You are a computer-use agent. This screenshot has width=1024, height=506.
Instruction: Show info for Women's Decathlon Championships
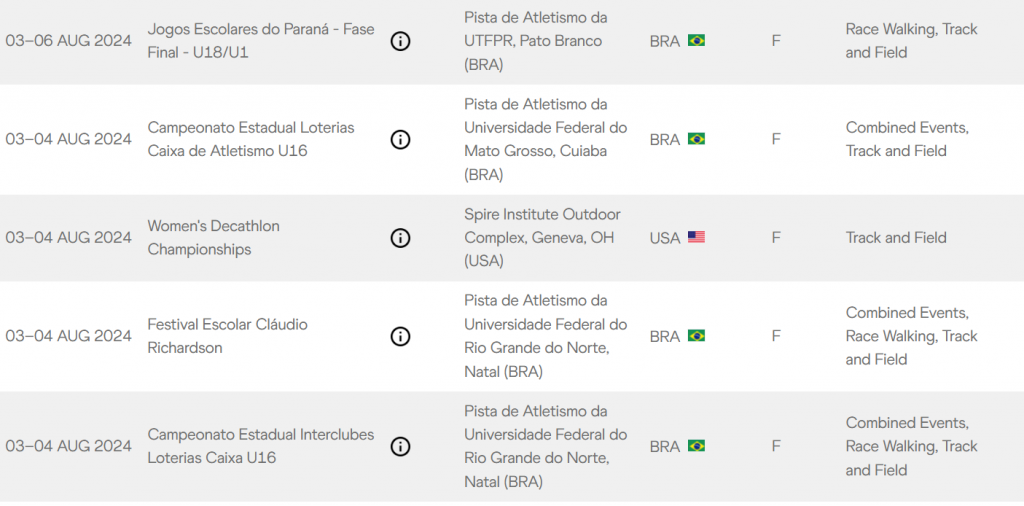400,238
